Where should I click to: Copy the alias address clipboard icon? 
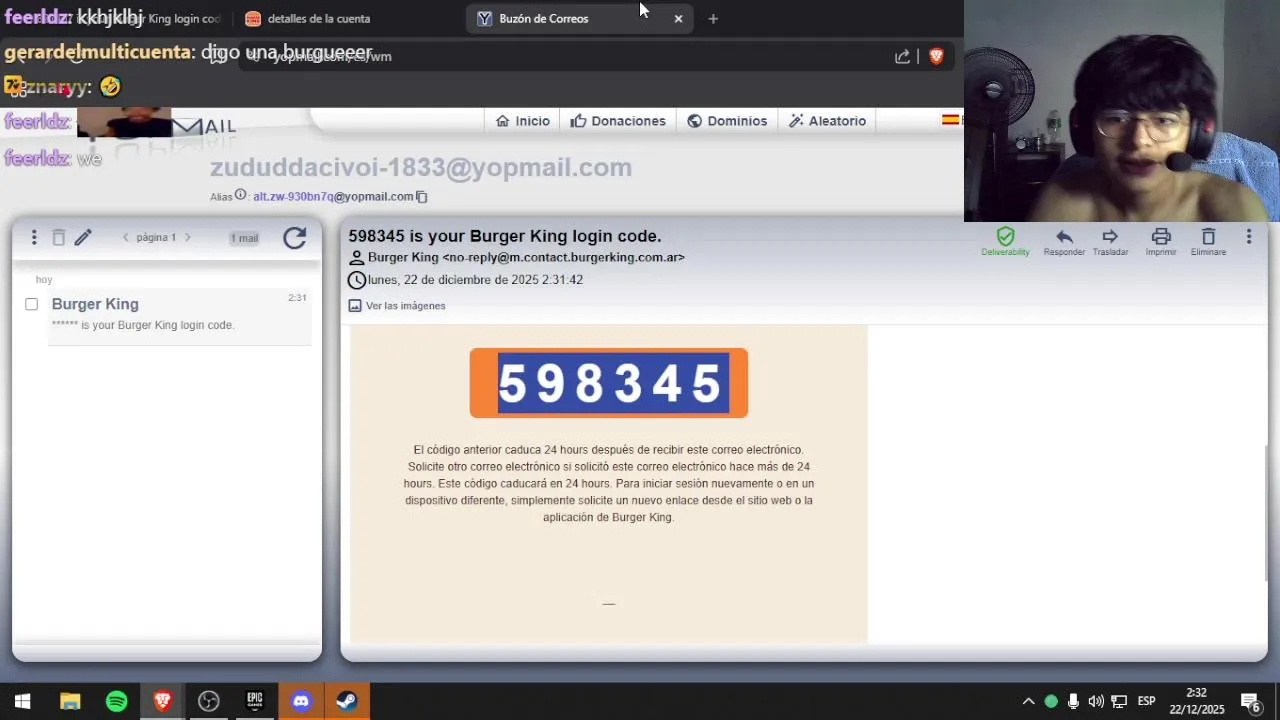(421, 196)
